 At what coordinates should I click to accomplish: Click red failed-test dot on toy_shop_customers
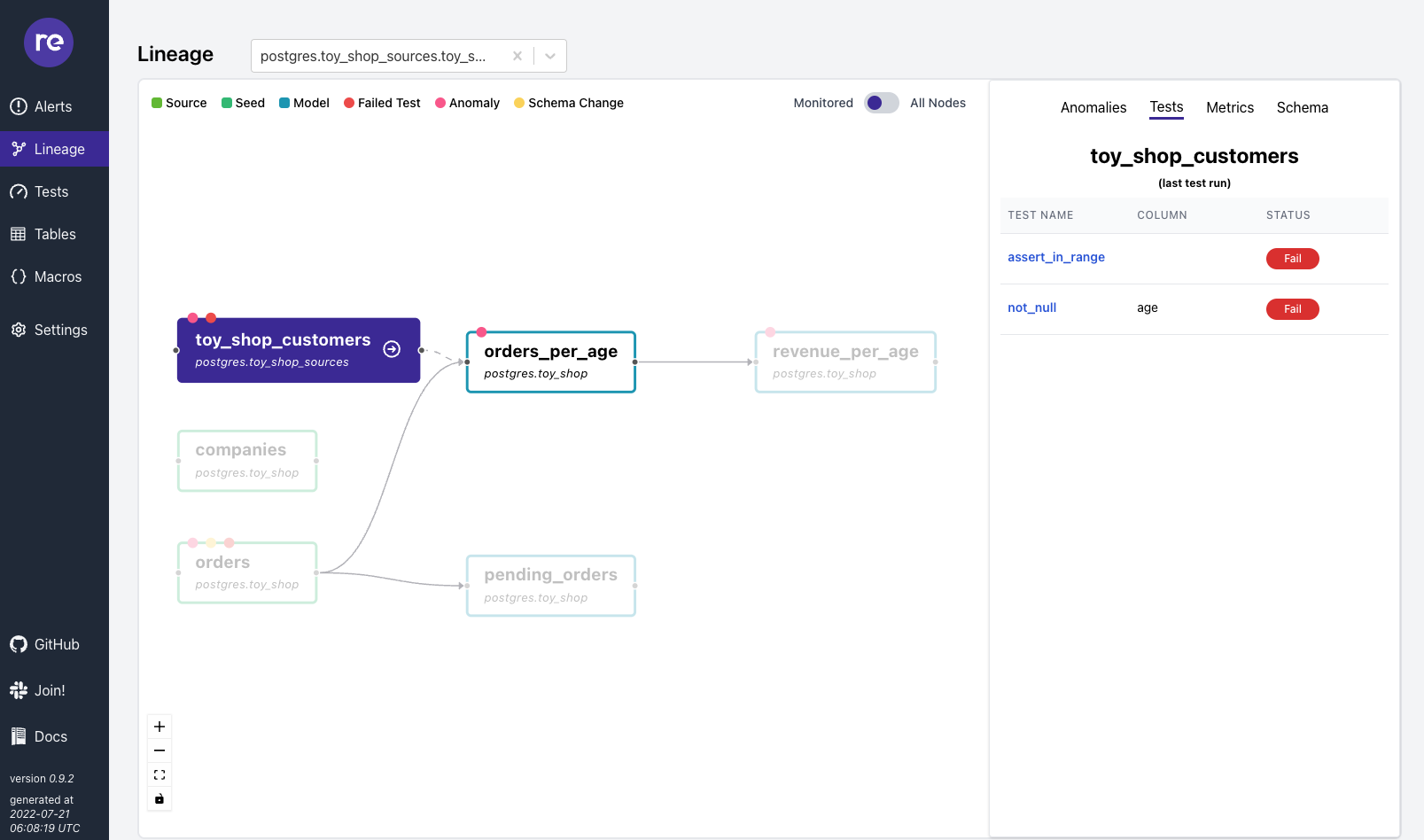tap(211, 318)
